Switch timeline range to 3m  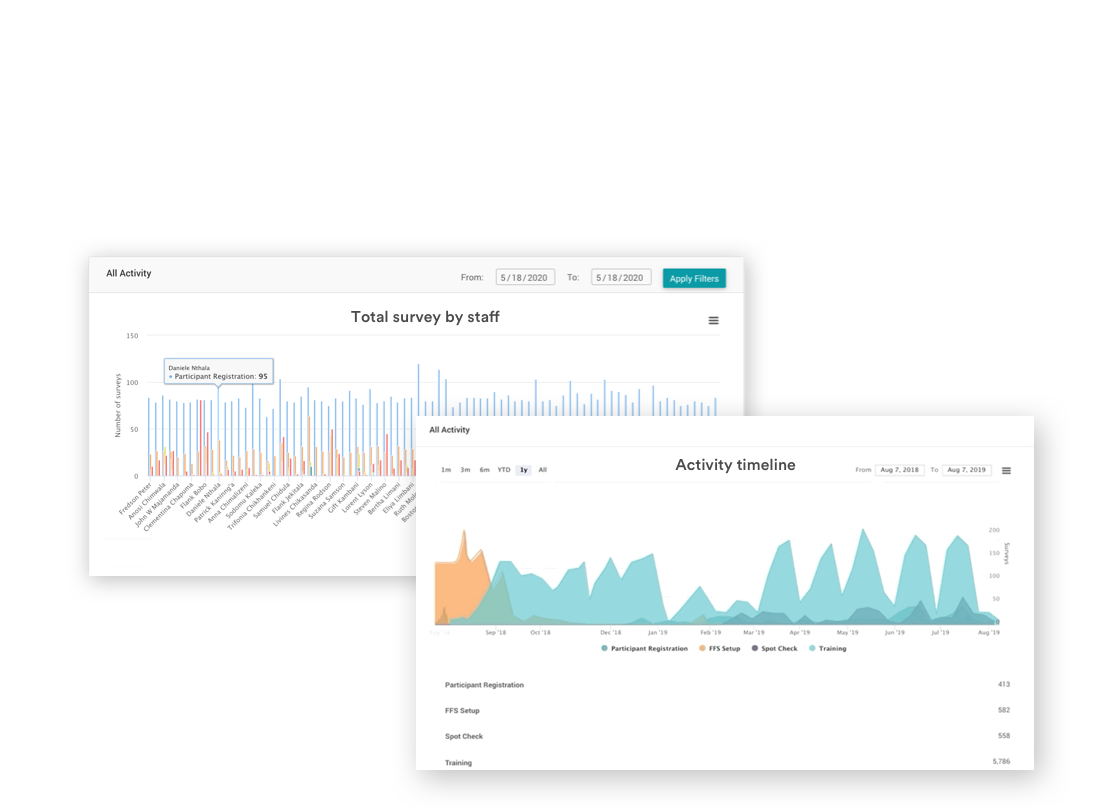tap(465, 470)
